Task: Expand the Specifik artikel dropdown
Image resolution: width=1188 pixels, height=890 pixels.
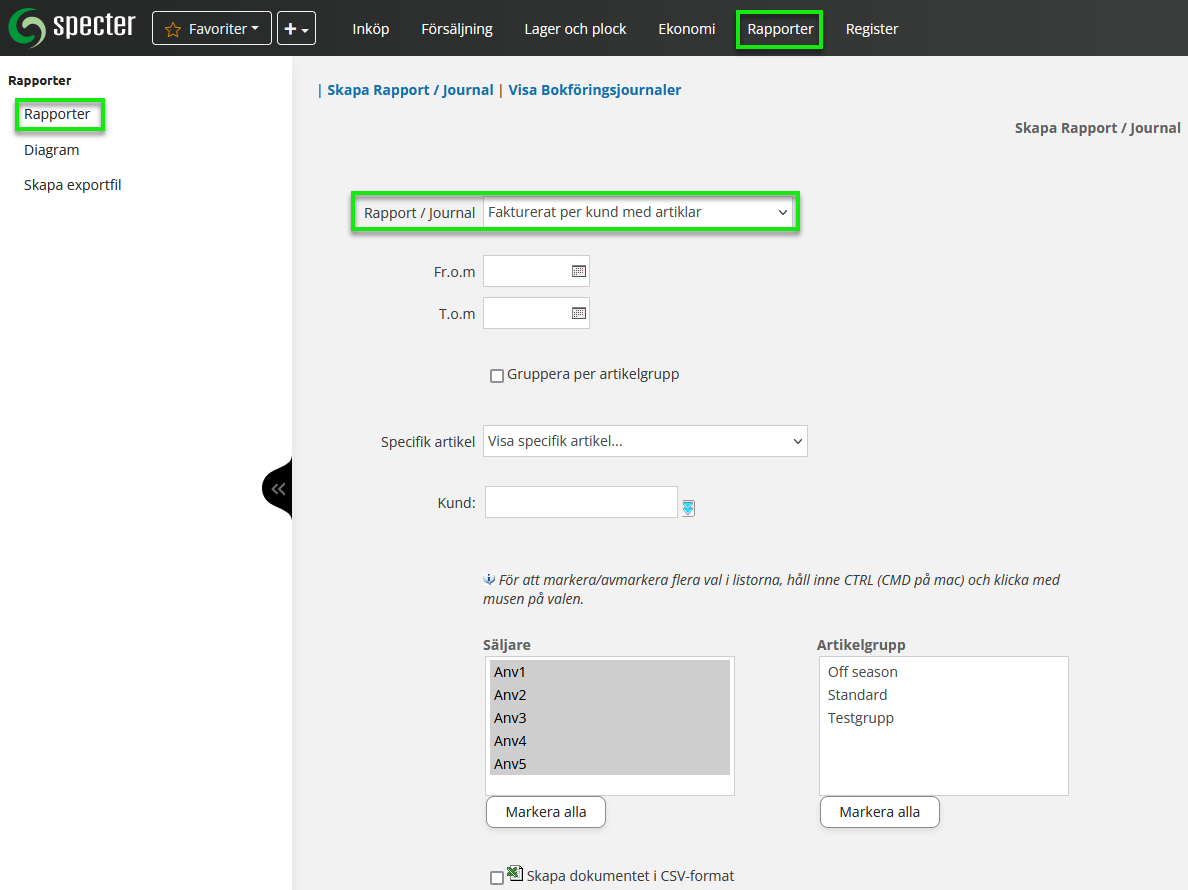Action: point(645,441)
